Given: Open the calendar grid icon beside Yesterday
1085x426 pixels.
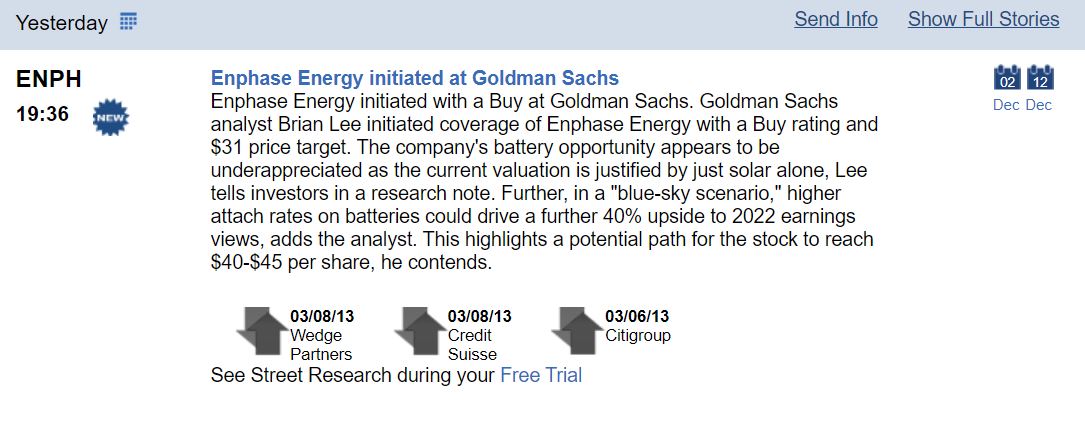Looking at the screenshot, I should [128, 22].
